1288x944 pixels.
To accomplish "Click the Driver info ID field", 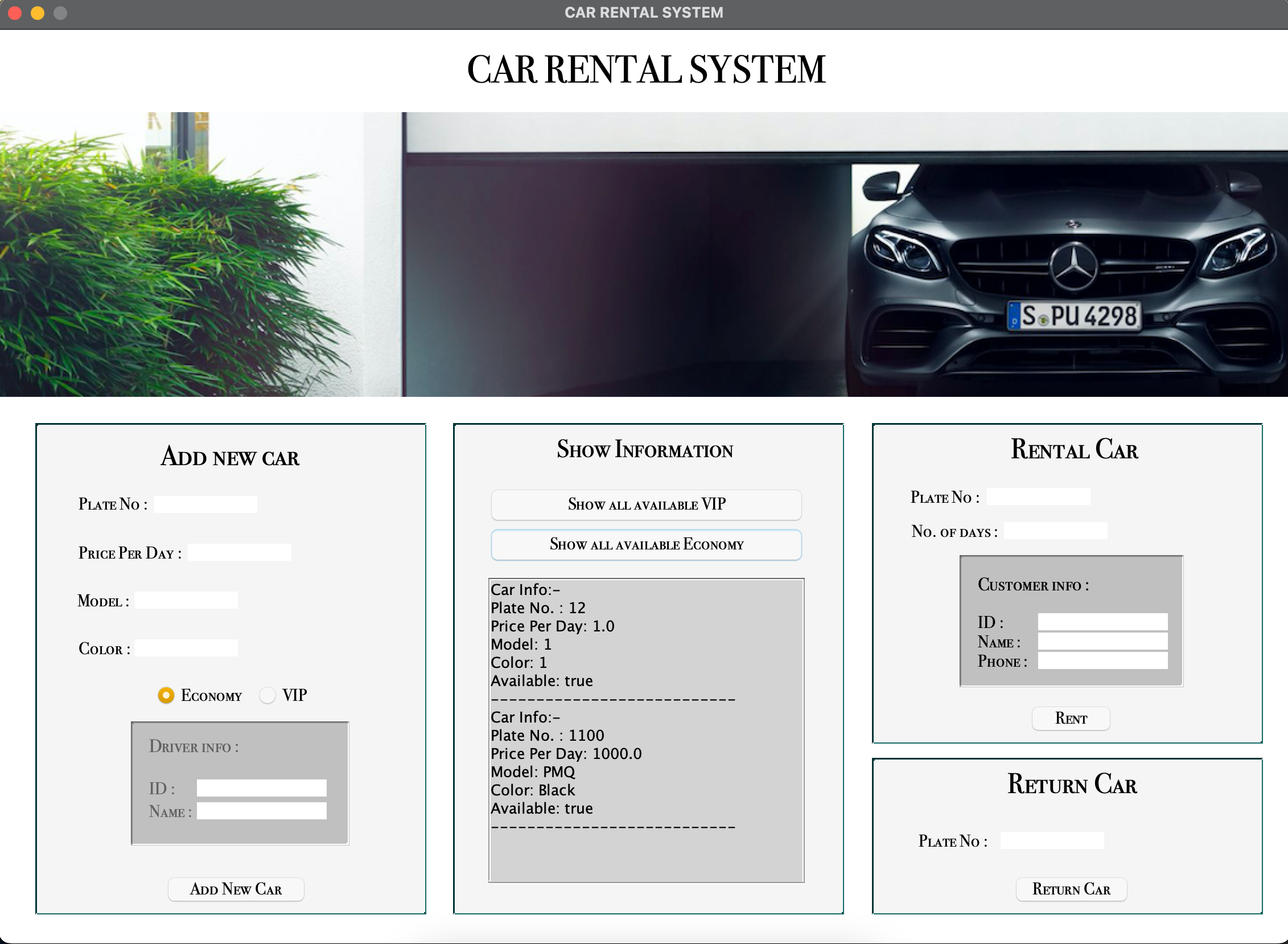I will pyautogui.click(x=261, y=787).
